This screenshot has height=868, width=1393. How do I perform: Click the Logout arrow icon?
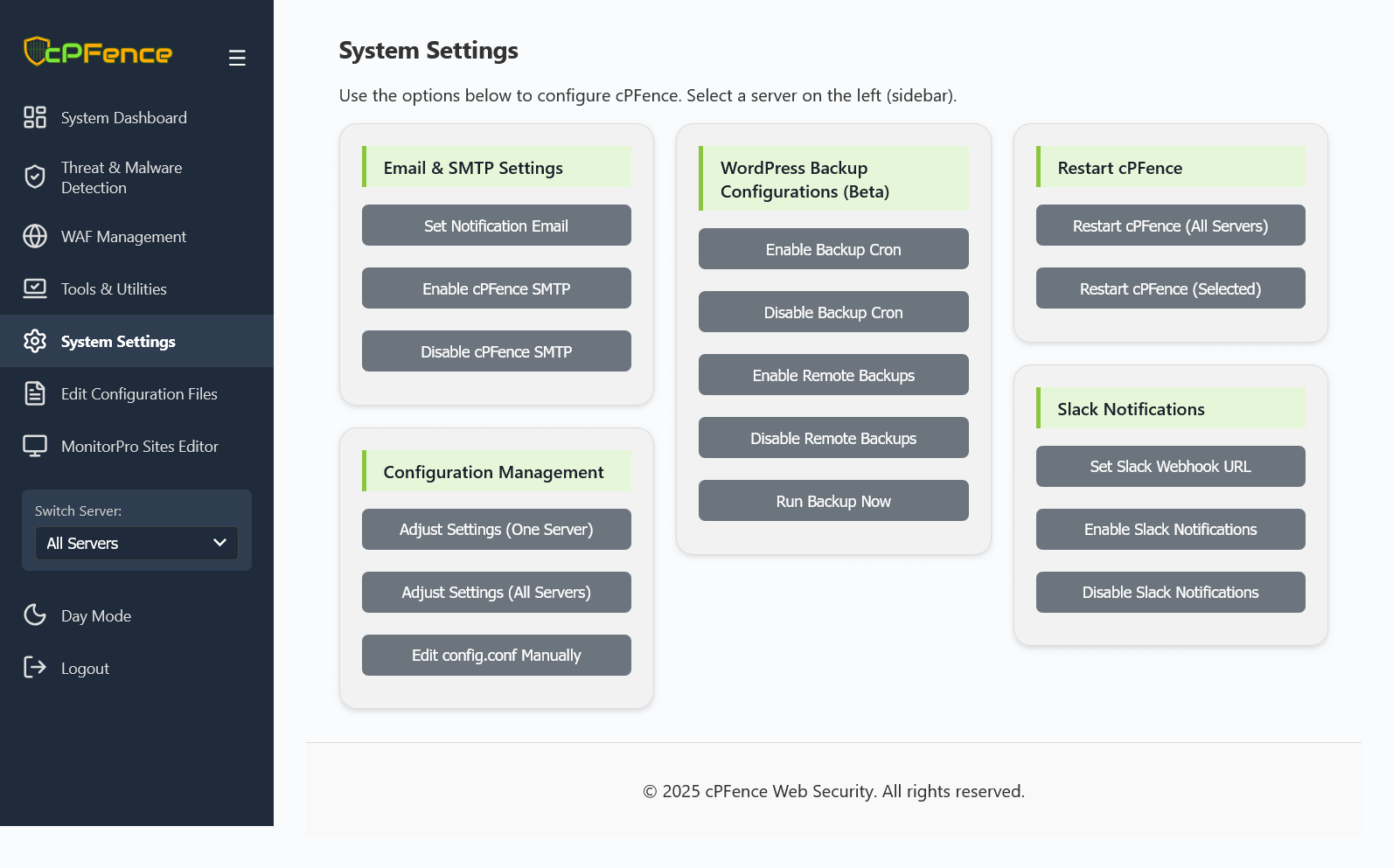coord(35,668)
